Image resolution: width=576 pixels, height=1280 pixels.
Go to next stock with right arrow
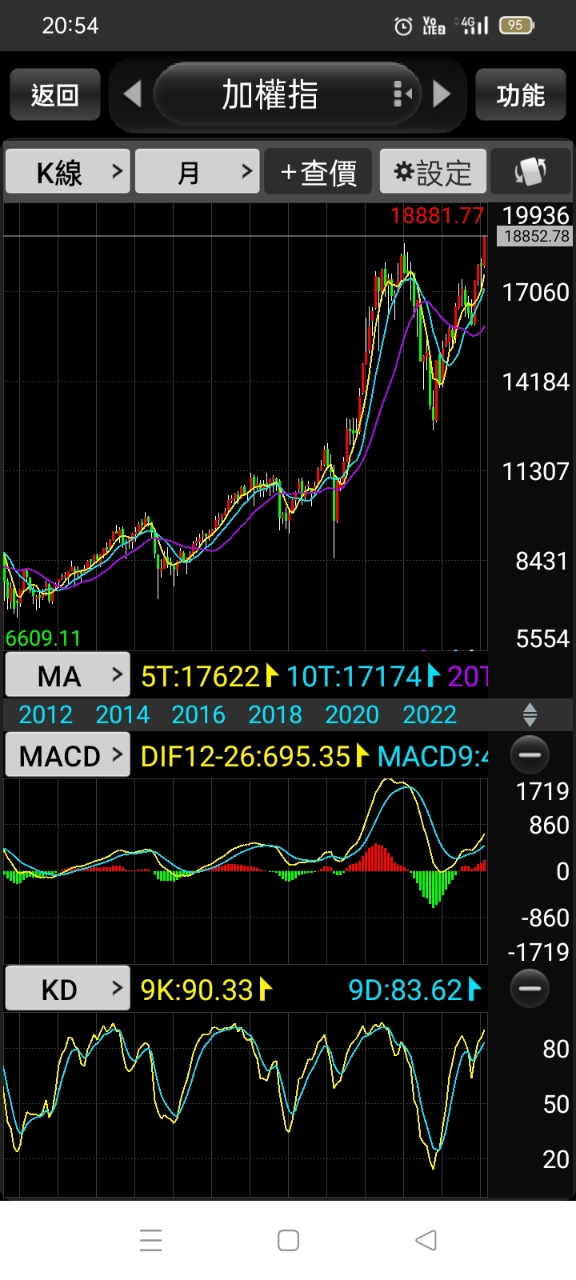click(442, 95)
